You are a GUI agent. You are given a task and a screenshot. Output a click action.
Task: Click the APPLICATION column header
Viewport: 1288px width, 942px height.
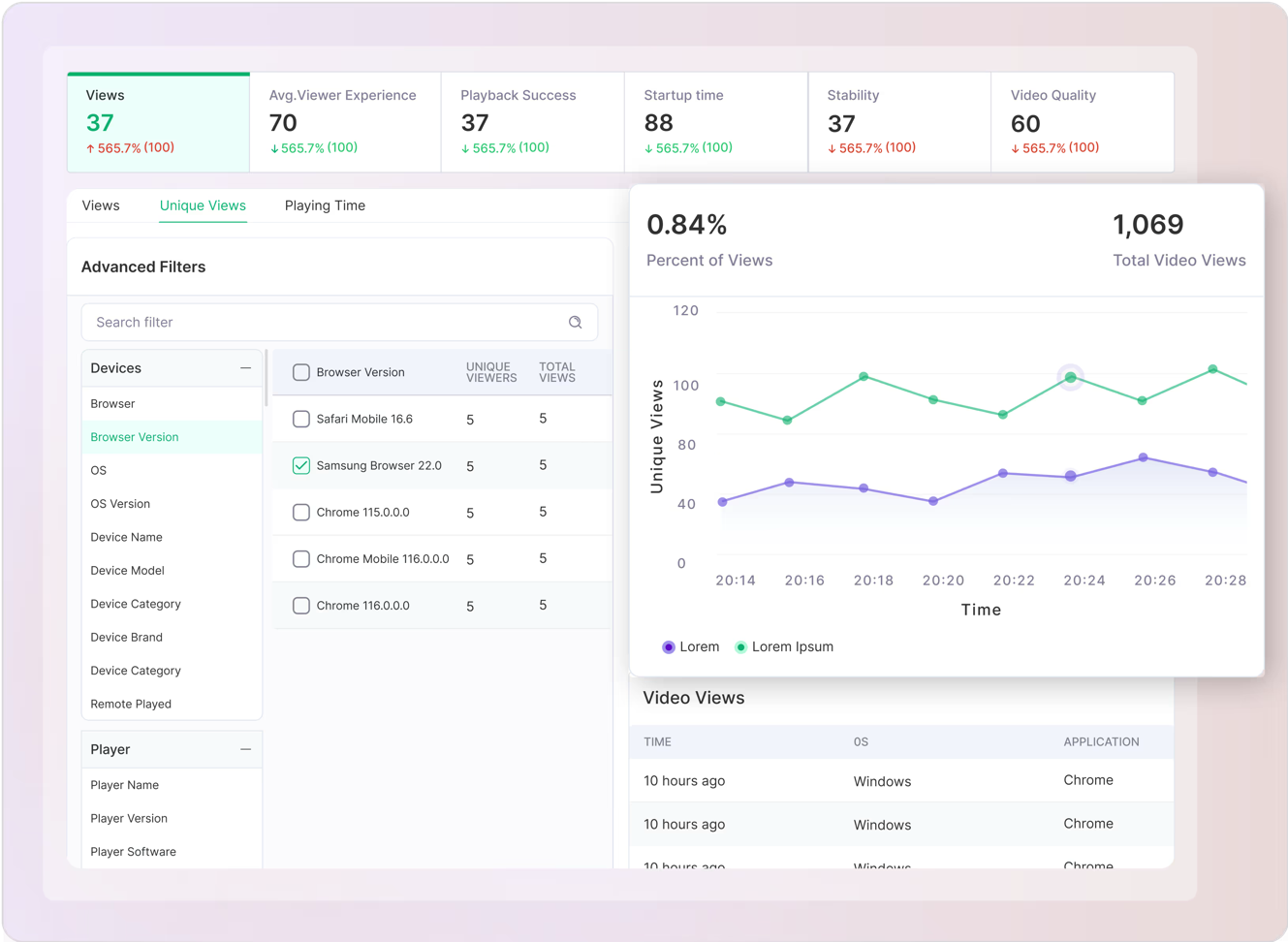1101,742
